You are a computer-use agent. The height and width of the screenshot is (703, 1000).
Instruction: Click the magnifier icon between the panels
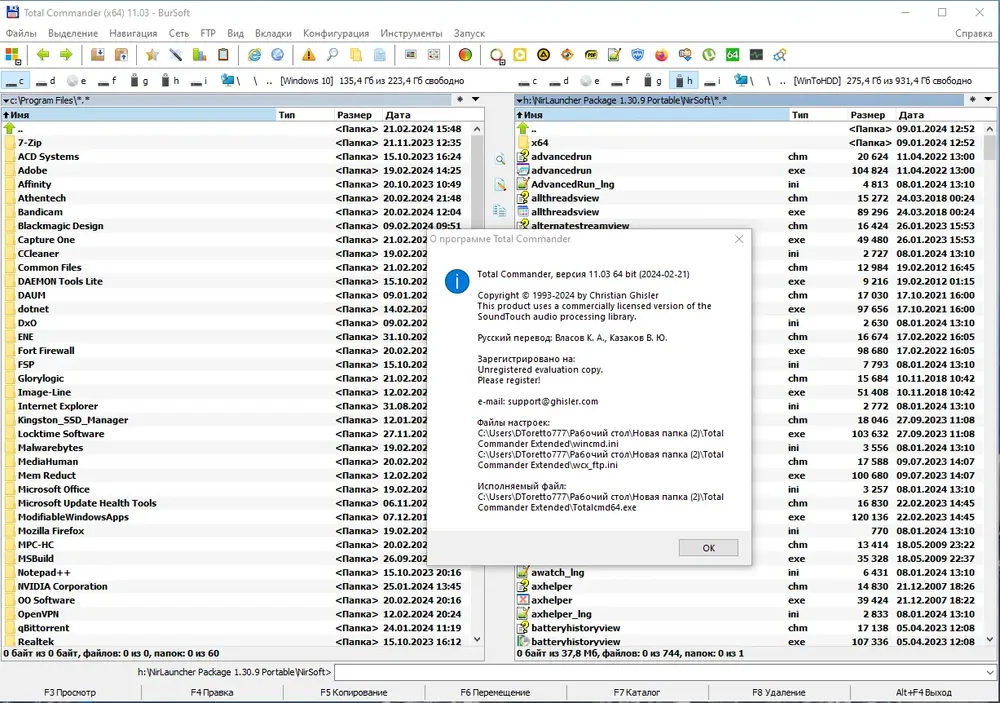[x=500, y=159]
